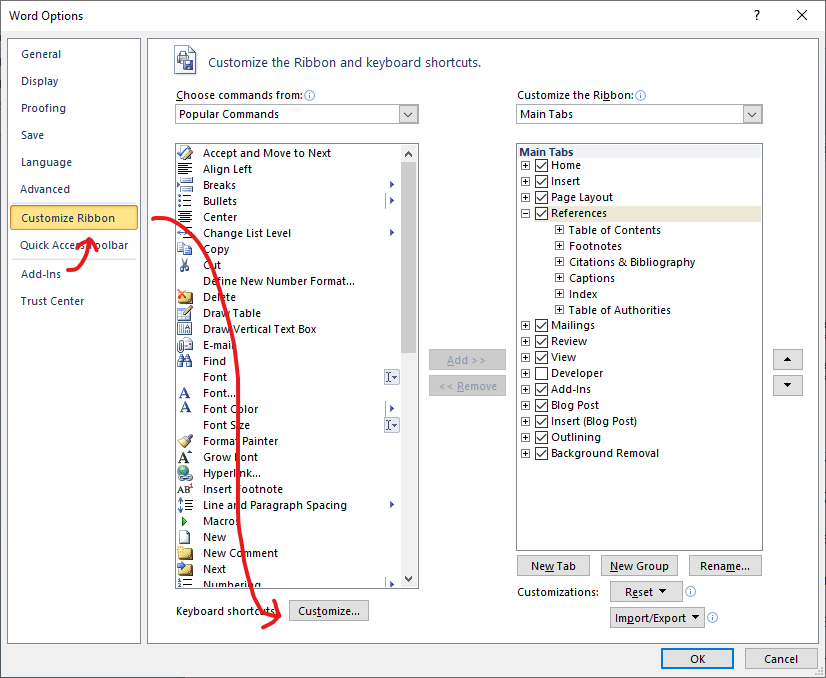Image resolution: width=826 pixels, height=678 pixels.
Task: Open the Advanced options category
Action: (x=45, y=189)
